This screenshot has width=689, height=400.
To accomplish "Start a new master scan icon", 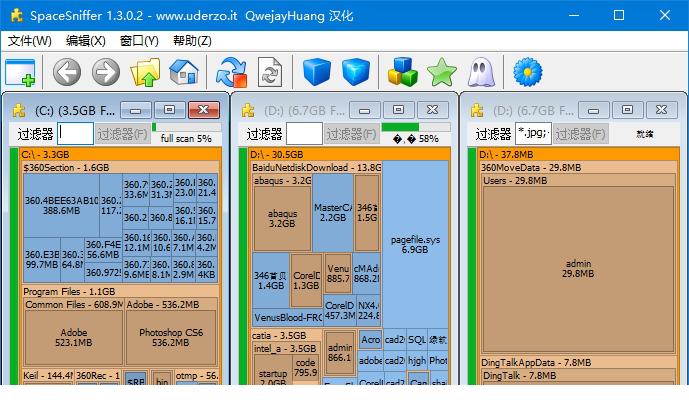I will 231,72.
